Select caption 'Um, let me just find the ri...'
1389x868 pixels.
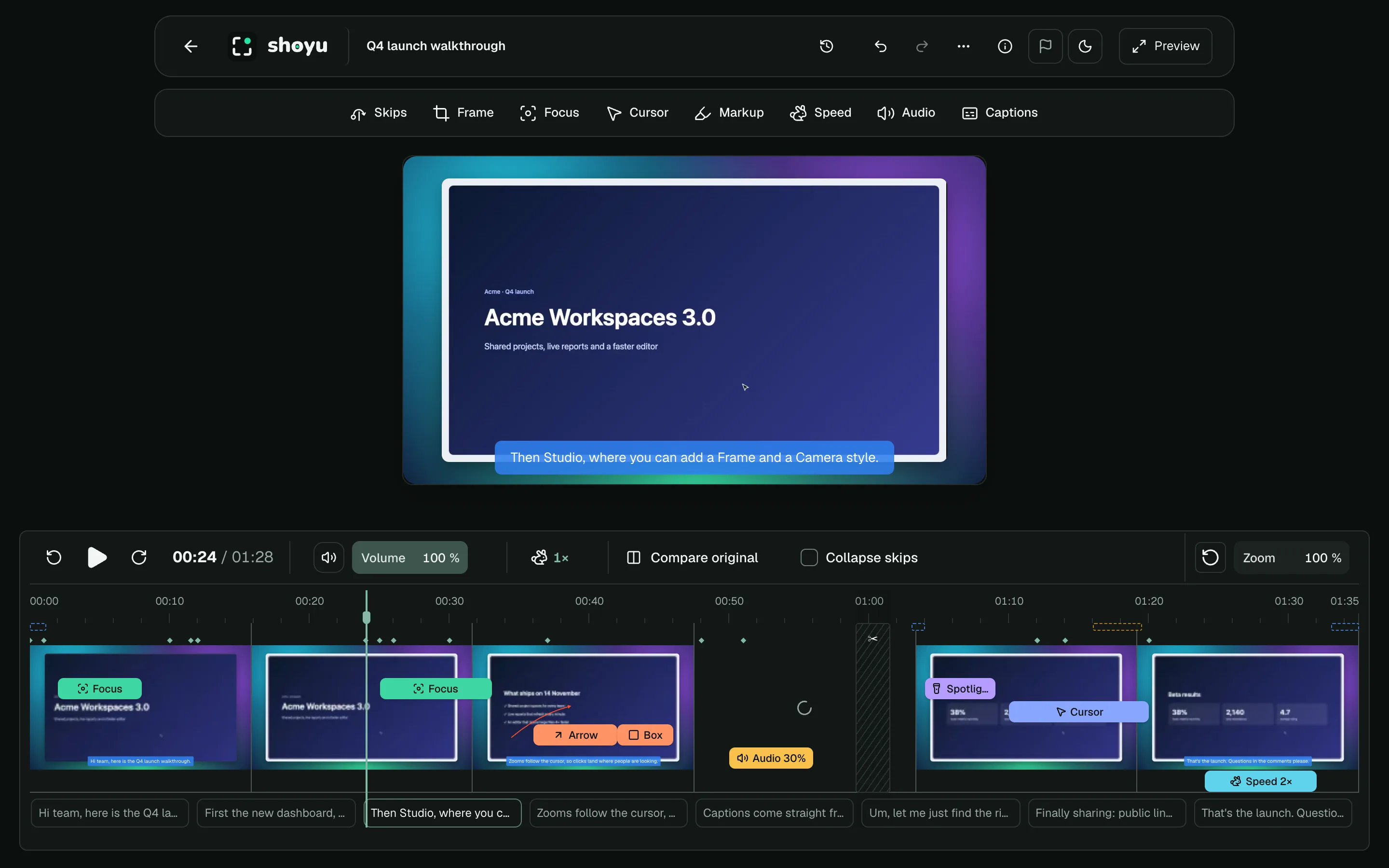click(x=941, y=813)
